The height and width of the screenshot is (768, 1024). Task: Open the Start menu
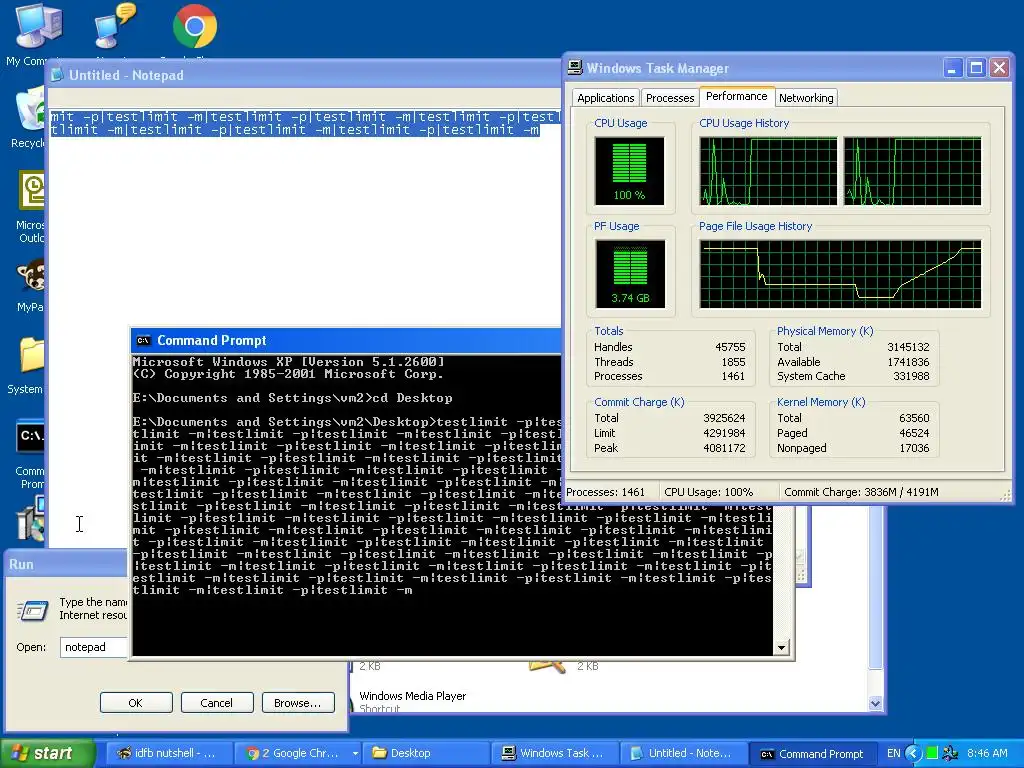pyautogui.click(x=48, y=753)
